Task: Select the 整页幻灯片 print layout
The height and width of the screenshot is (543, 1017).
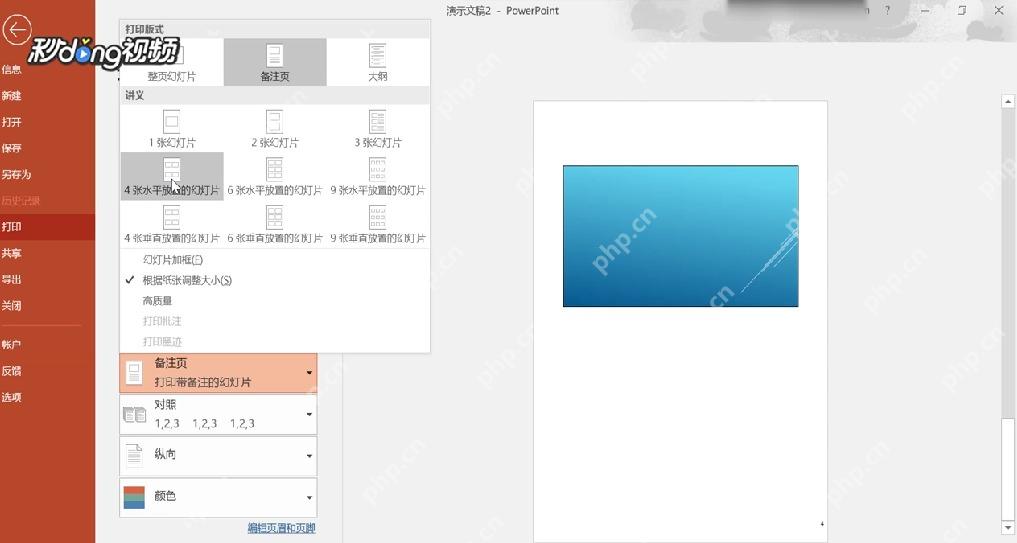Action: coord(172,62)
